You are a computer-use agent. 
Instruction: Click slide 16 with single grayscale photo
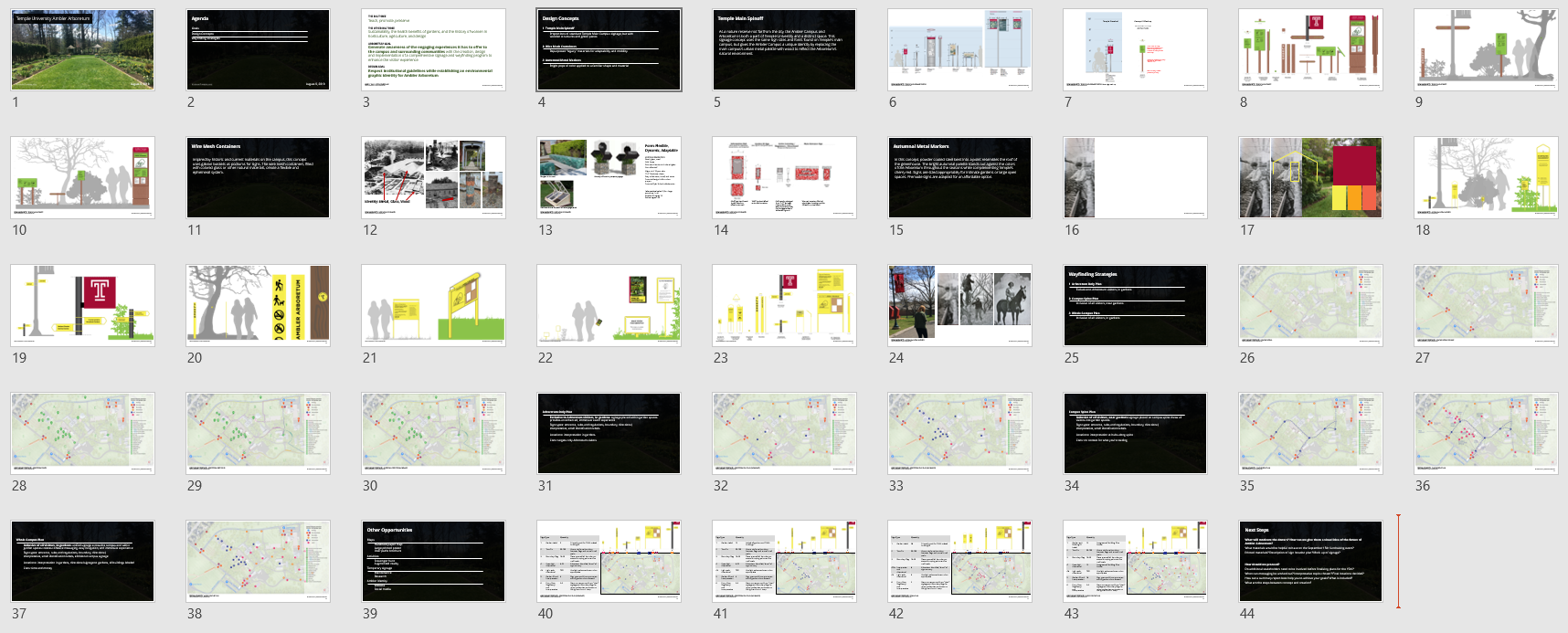pyautogui.click(x=1136, y=178)
